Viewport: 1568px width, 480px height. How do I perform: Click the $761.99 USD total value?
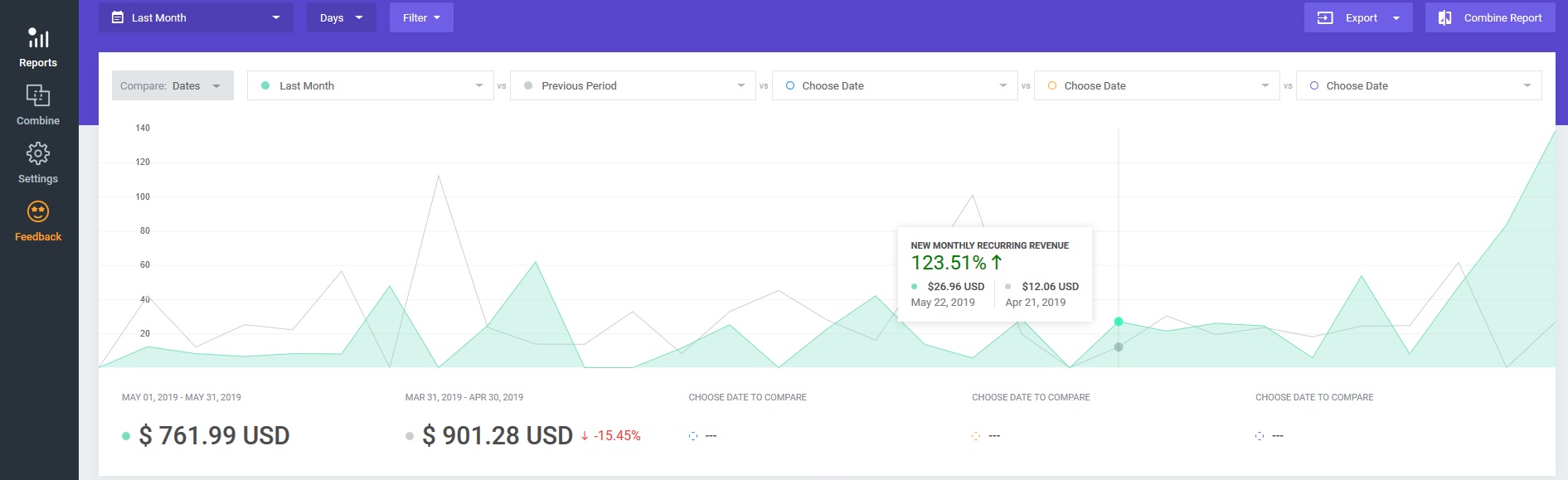pos(214,435)
